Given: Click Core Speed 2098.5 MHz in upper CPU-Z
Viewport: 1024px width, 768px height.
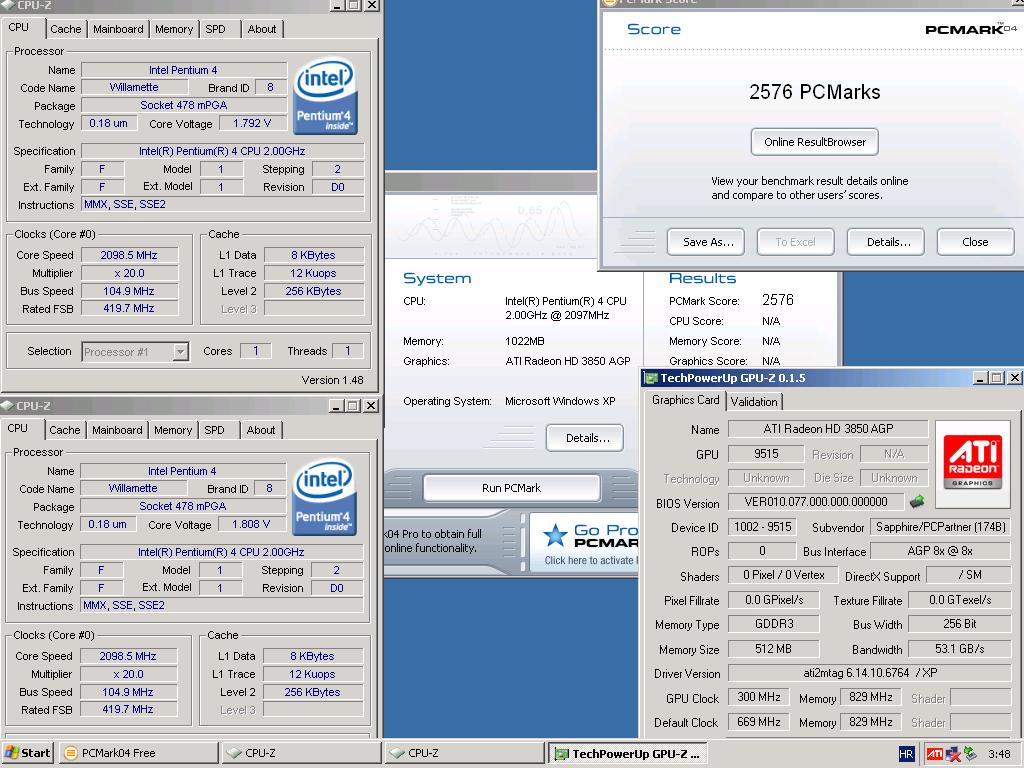Looking at the screenshot, I should pos(129,255).
